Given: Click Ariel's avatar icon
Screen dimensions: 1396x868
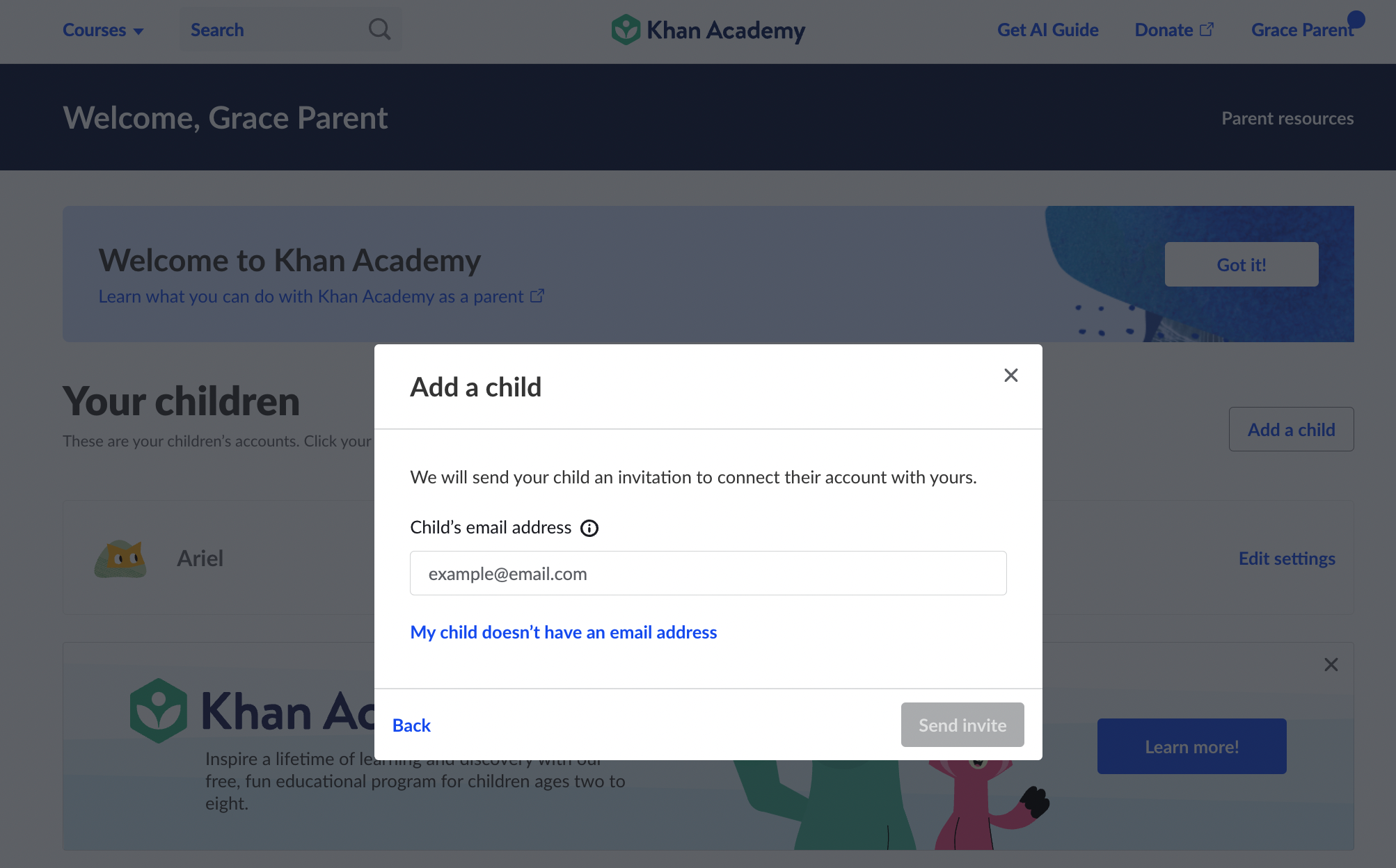Looking at the screenshot, I should click(x=120, y=558).
